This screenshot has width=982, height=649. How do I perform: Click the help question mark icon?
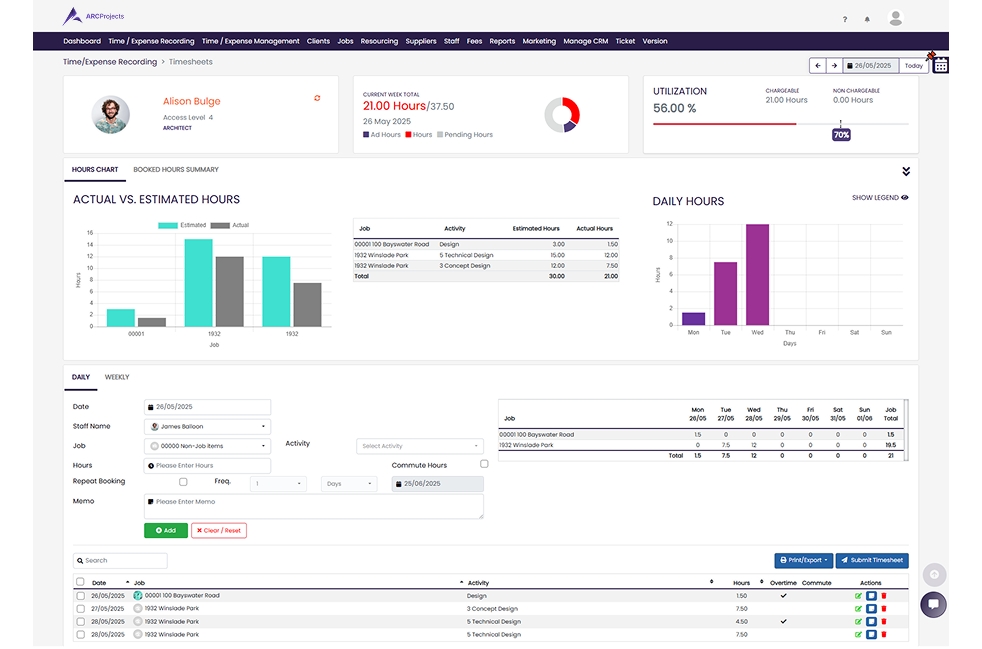pyautogui.click(x=845, y=19)
